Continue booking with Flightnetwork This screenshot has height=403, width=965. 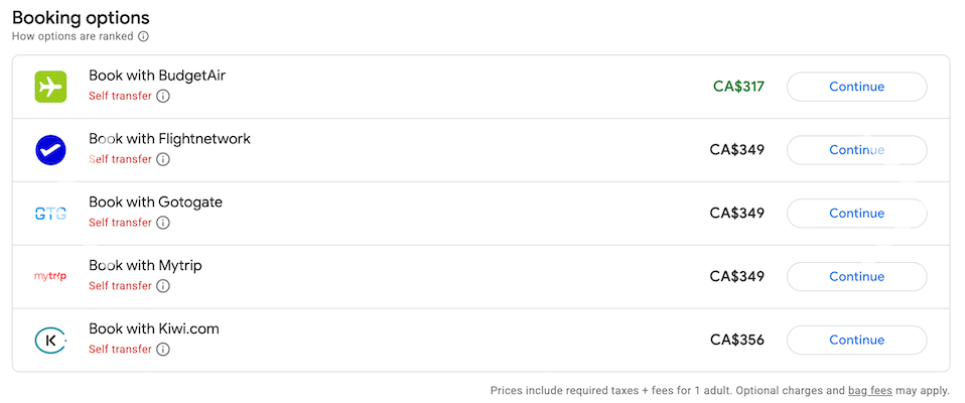(x=857, y=150)
